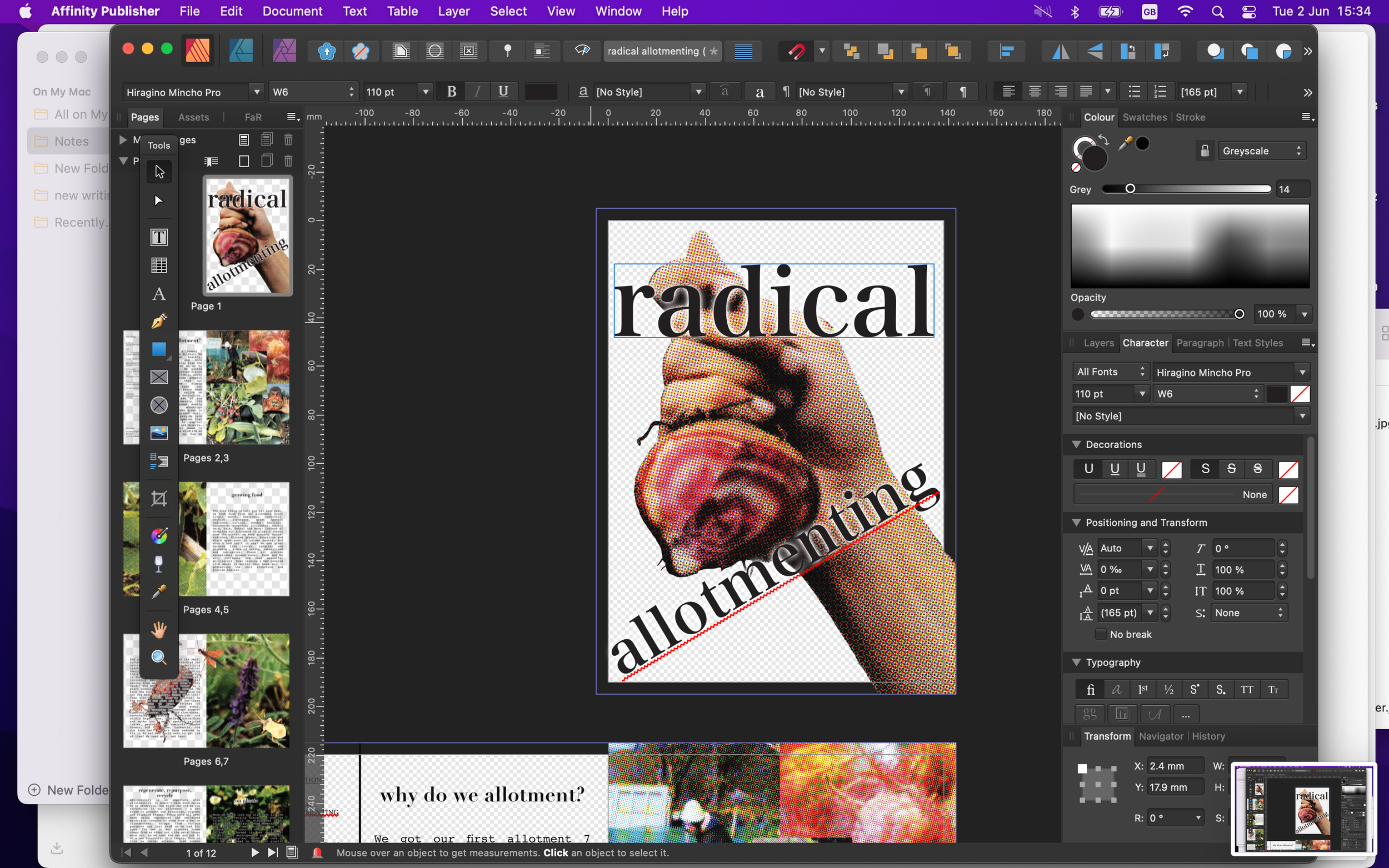
Task: Open the 100 % opacity dropdown arrow
Action: pos(1305,314)
